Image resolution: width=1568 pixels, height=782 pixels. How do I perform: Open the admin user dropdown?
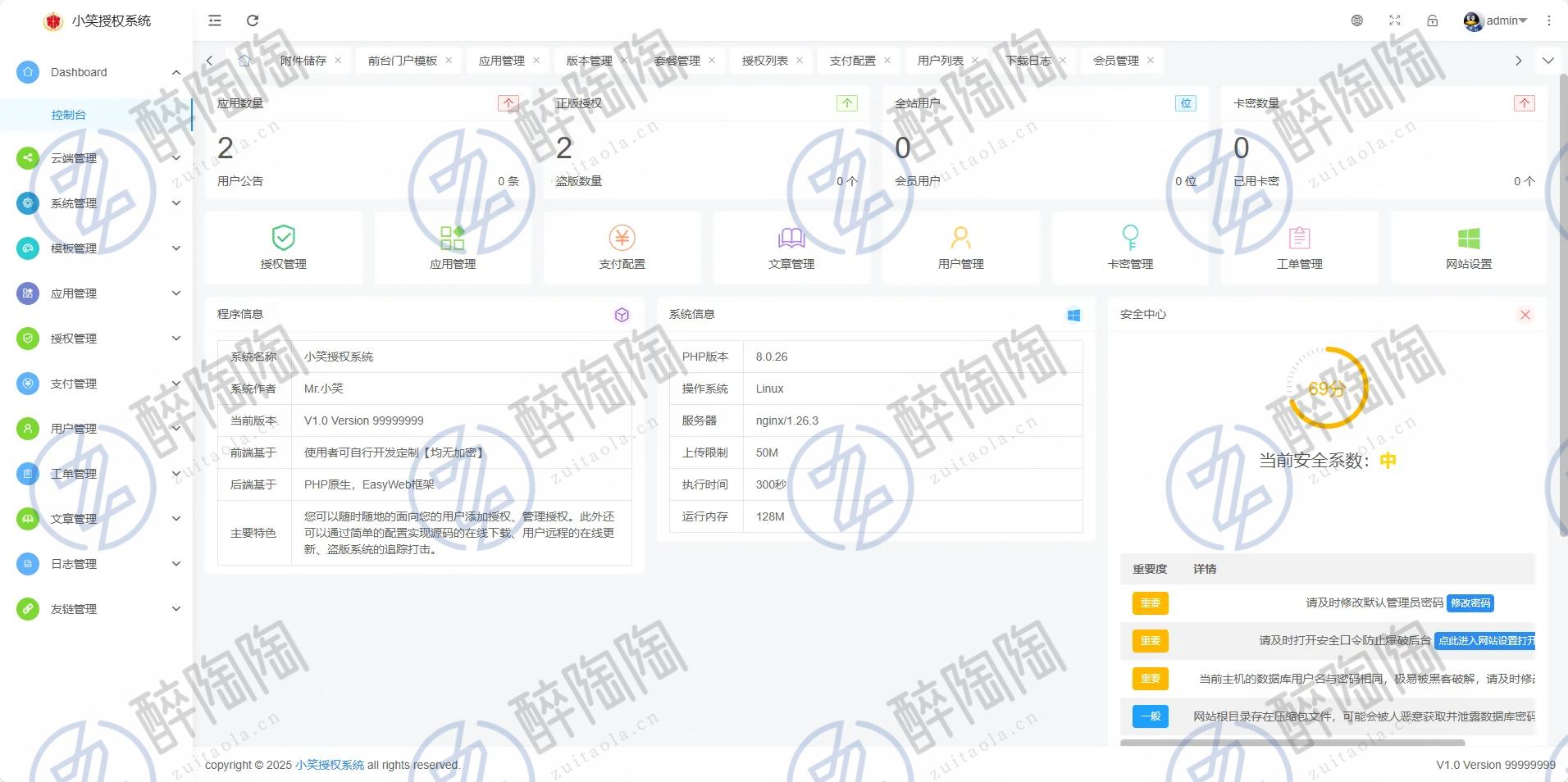pyautogui.click(x=1496, y=20)
